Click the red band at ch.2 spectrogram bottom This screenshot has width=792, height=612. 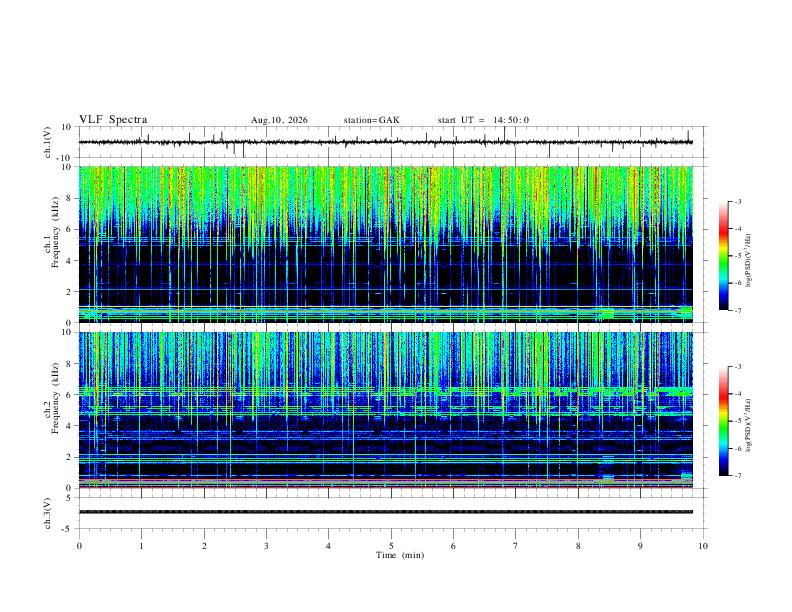(386, 487)
